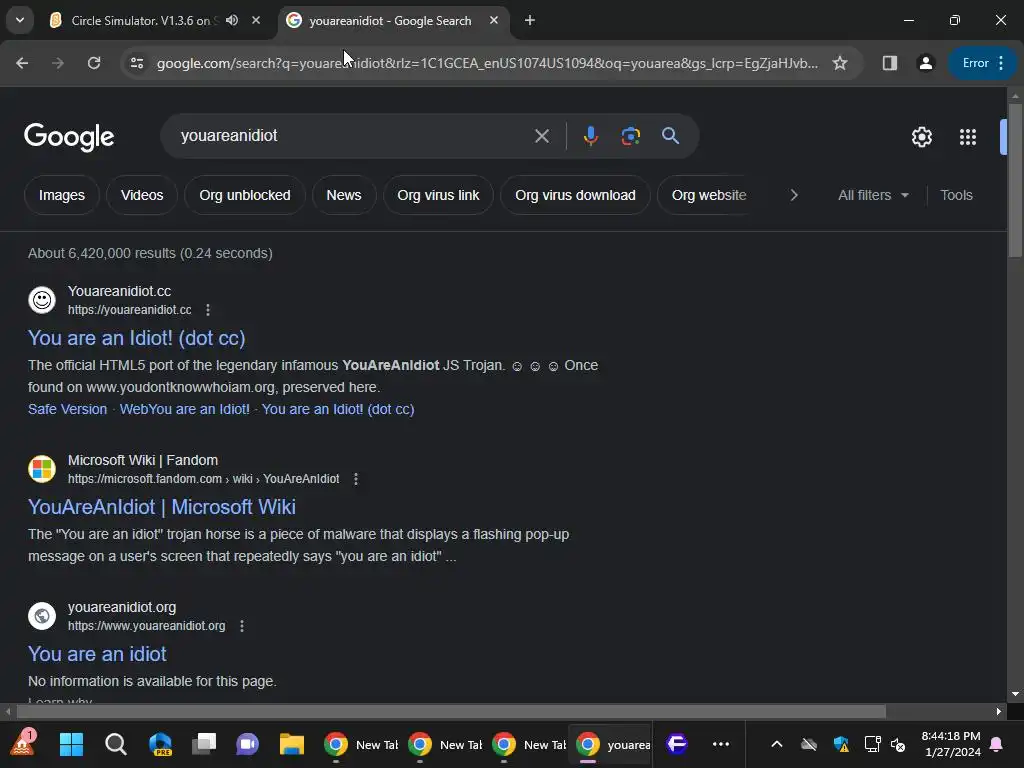Go back to the previous page
This screenshot has width=1024, height=768.
coord(22,63)
